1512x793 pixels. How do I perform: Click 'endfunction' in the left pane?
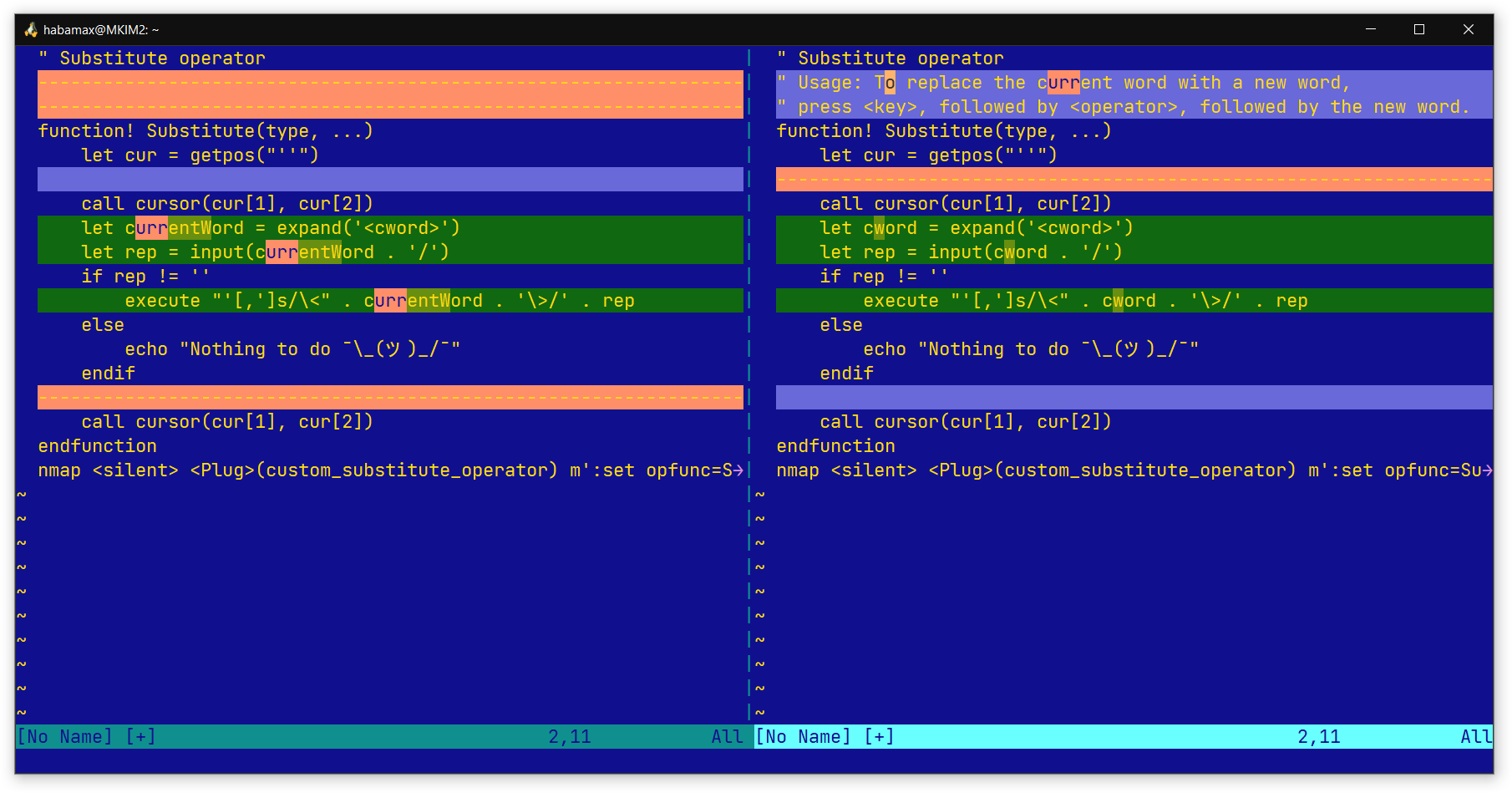[x=98, y=446]
